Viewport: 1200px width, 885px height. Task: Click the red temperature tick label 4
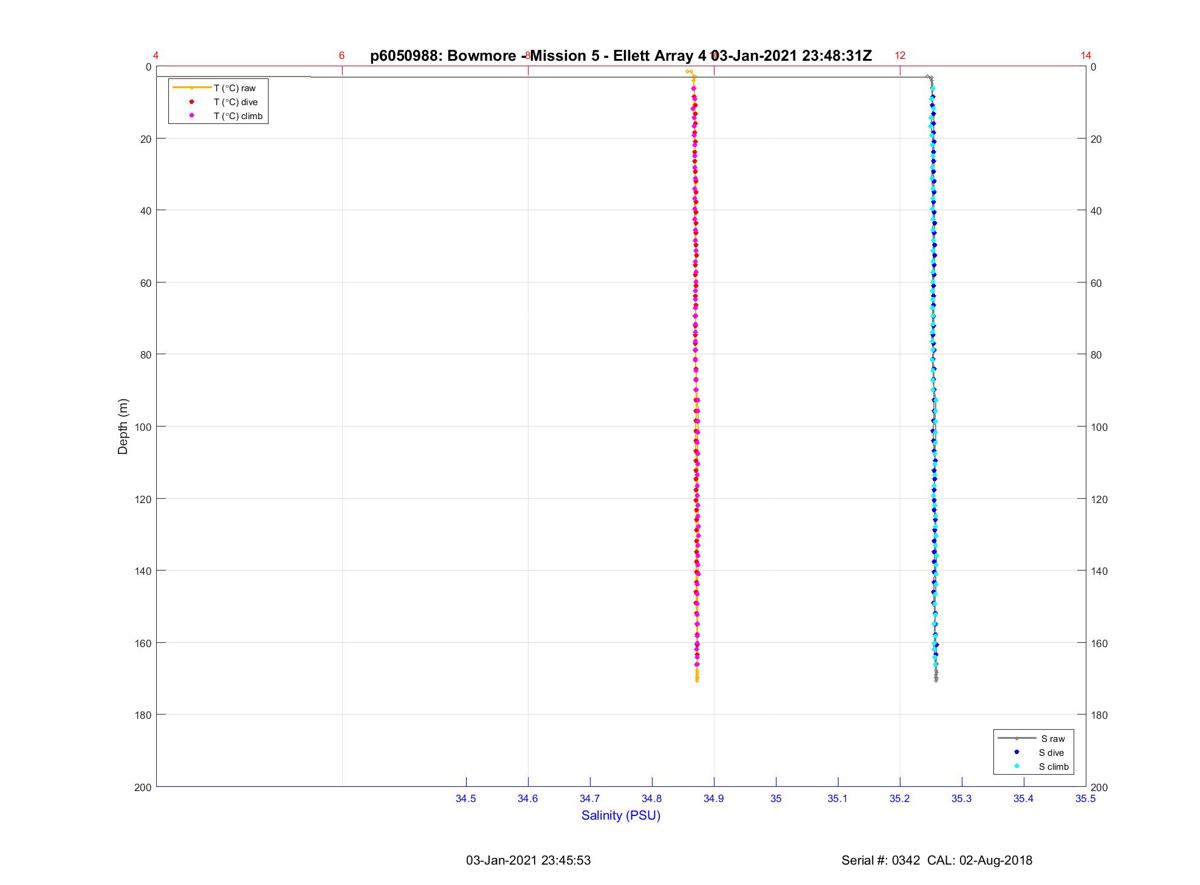coord(156,56)
